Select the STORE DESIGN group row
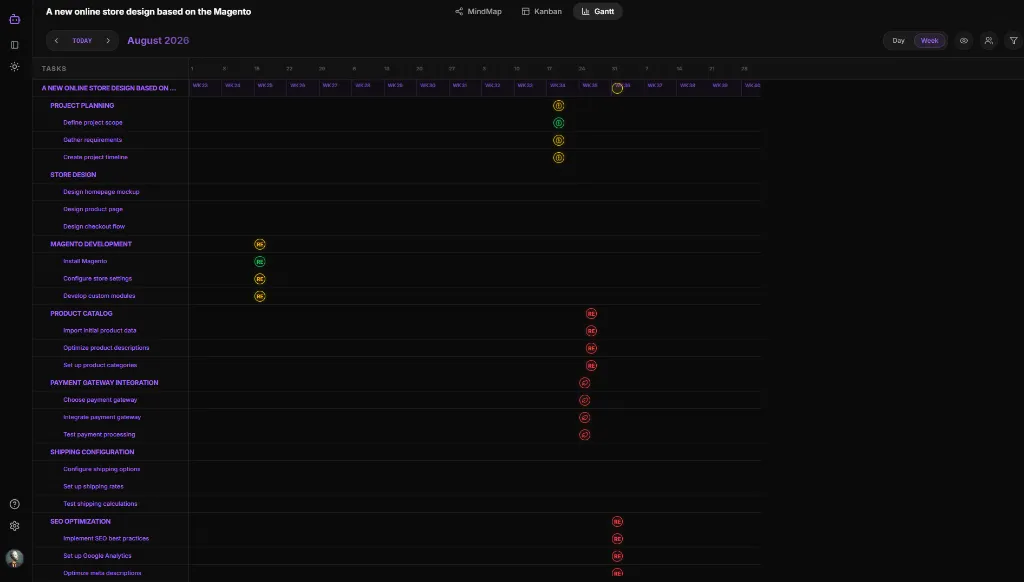The image size is (1024, 582). pos(73,174)
